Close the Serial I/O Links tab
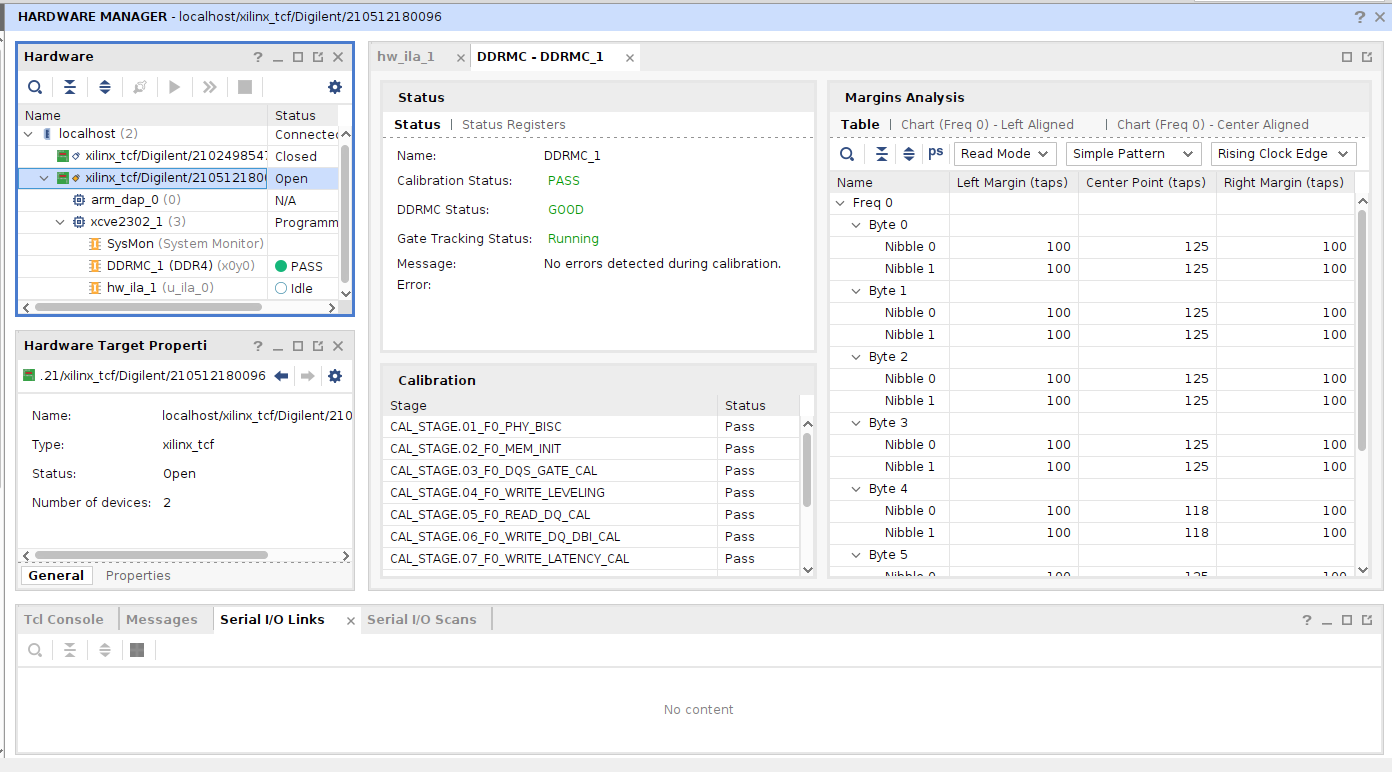The image size is (1392, 772). click(x=350, y=621)
